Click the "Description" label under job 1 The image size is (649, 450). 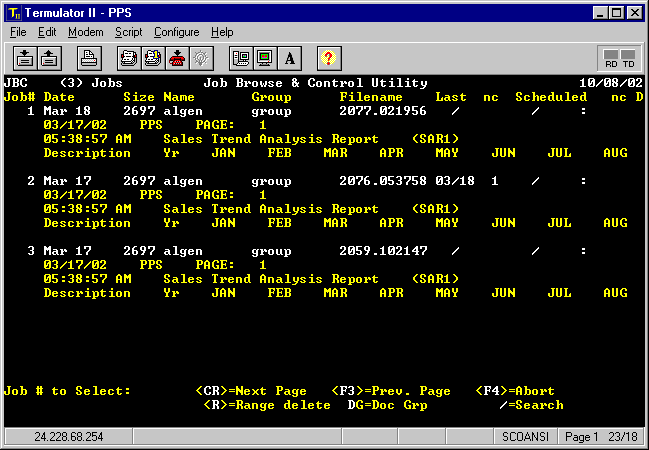(x=87, y=153)
